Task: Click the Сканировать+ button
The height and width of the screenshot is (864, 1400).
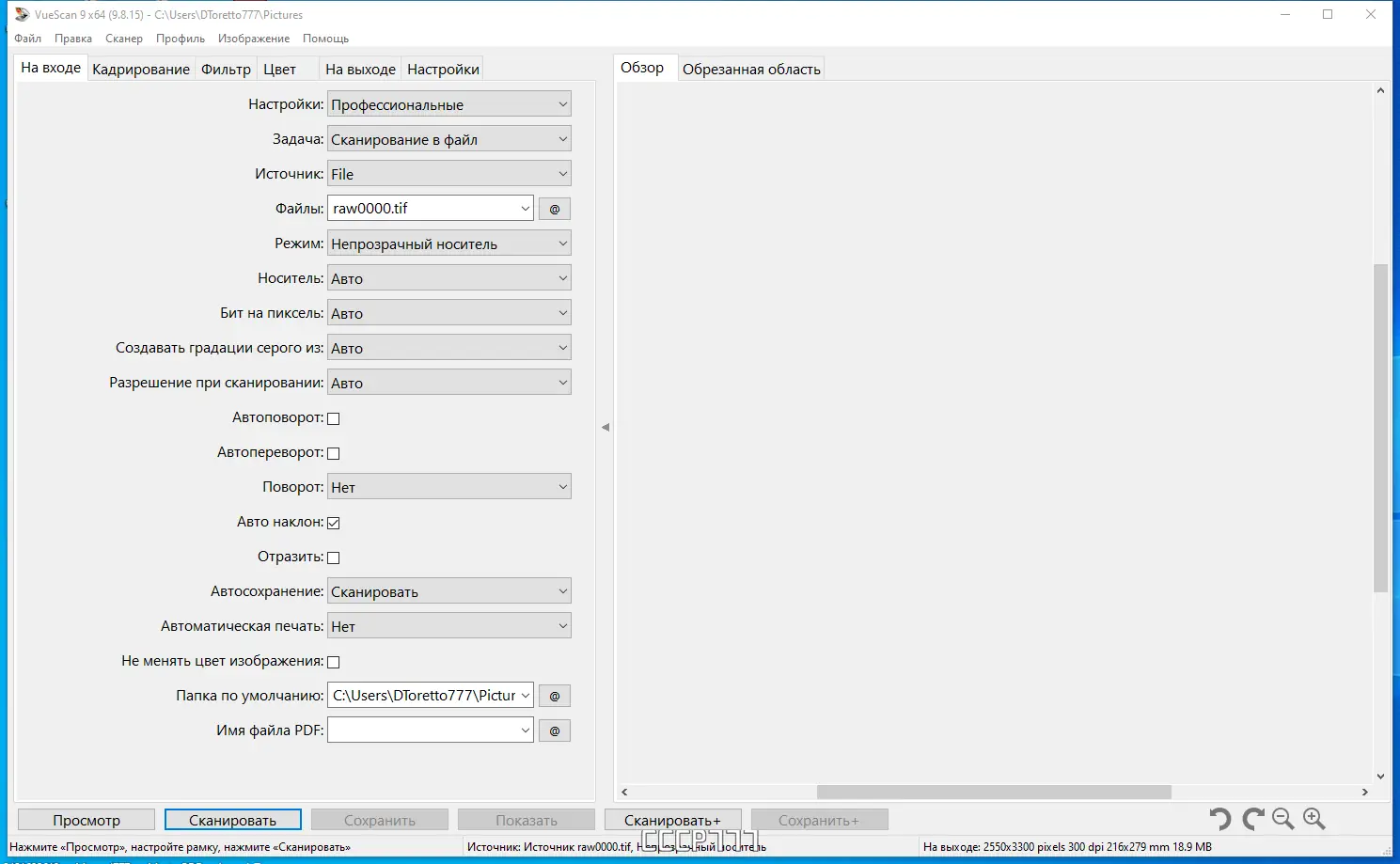Action: tap(673, 820)
